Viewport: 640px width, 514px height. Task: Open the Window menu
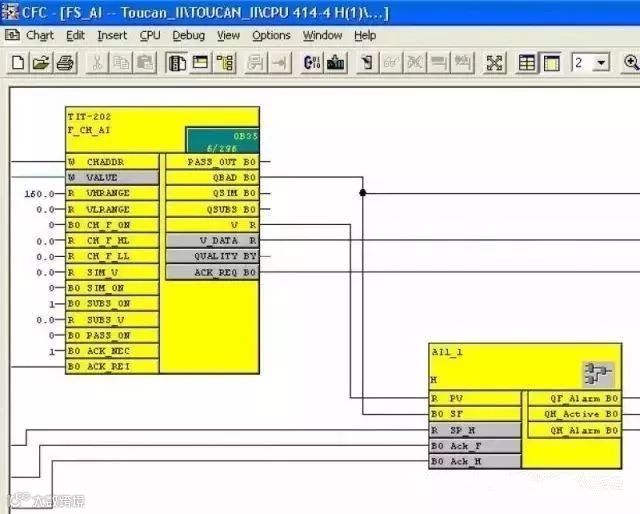322,36
